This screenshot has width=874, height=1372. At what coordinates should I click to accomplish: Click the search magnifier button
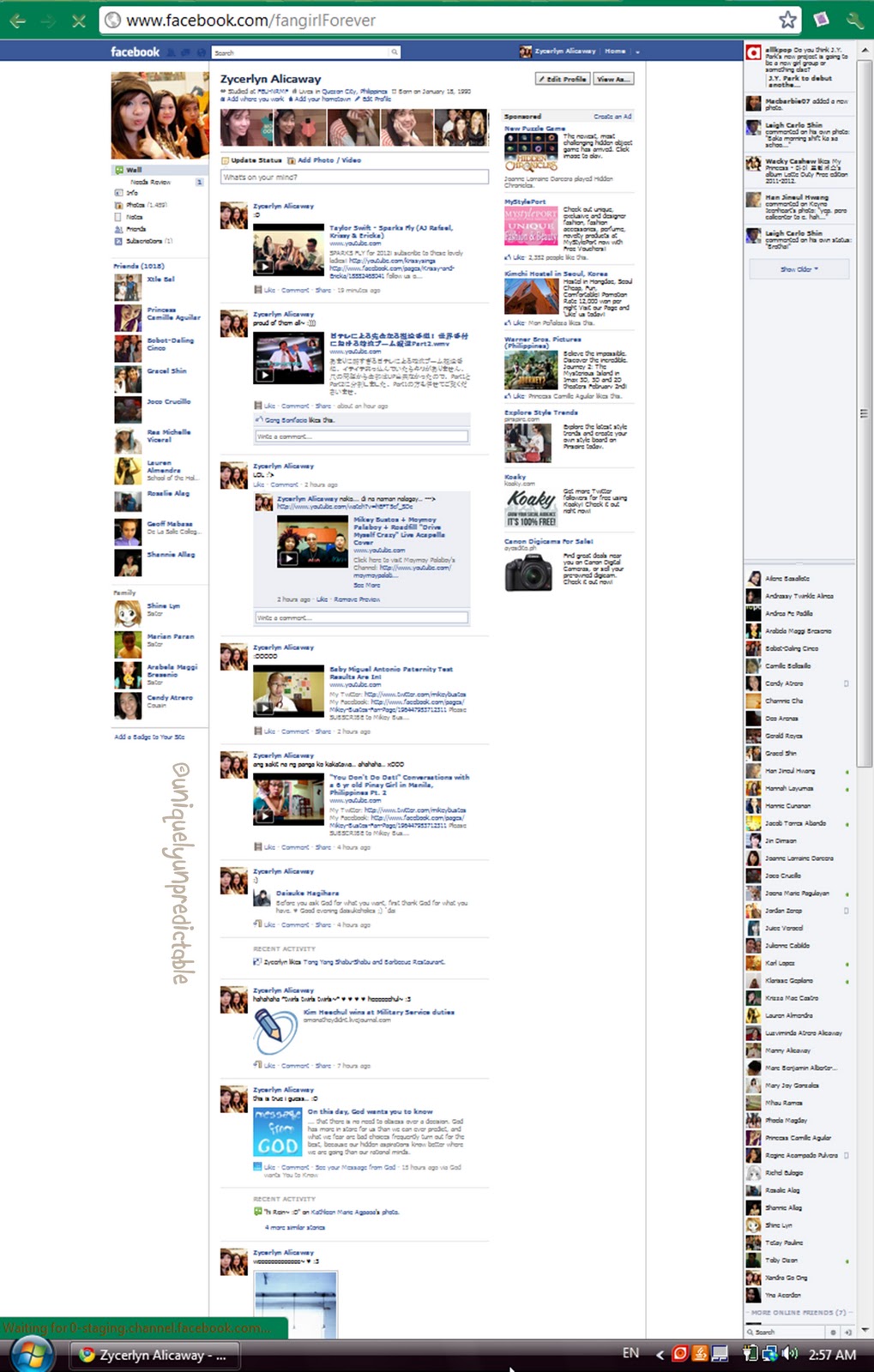395,52
